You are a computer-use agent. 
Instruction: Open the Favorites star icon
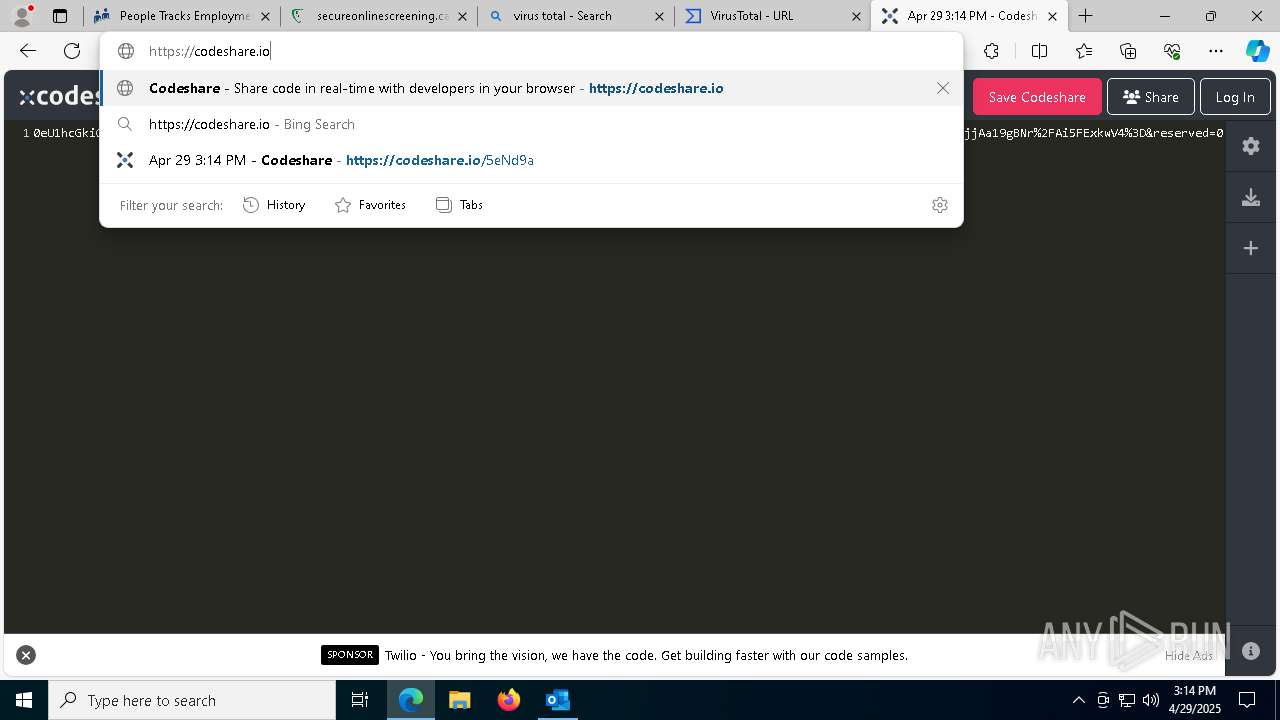coord(1084,51)
